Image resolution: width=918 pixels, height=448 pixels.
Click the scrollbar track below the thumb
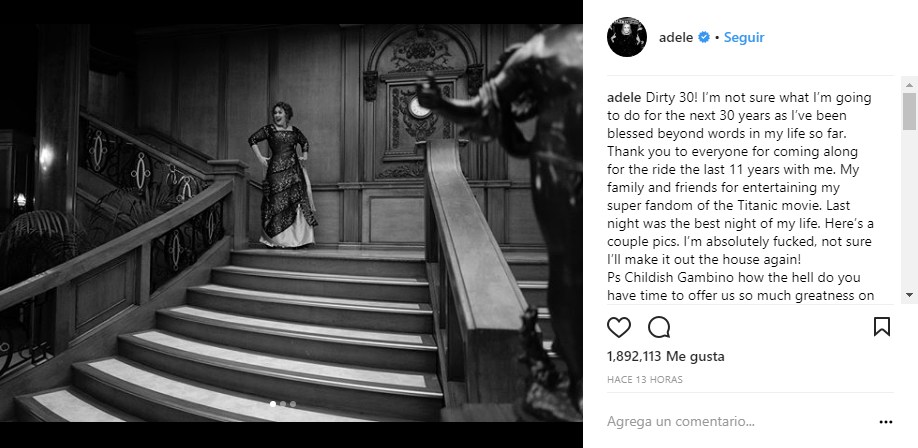(x=909, y=209)
